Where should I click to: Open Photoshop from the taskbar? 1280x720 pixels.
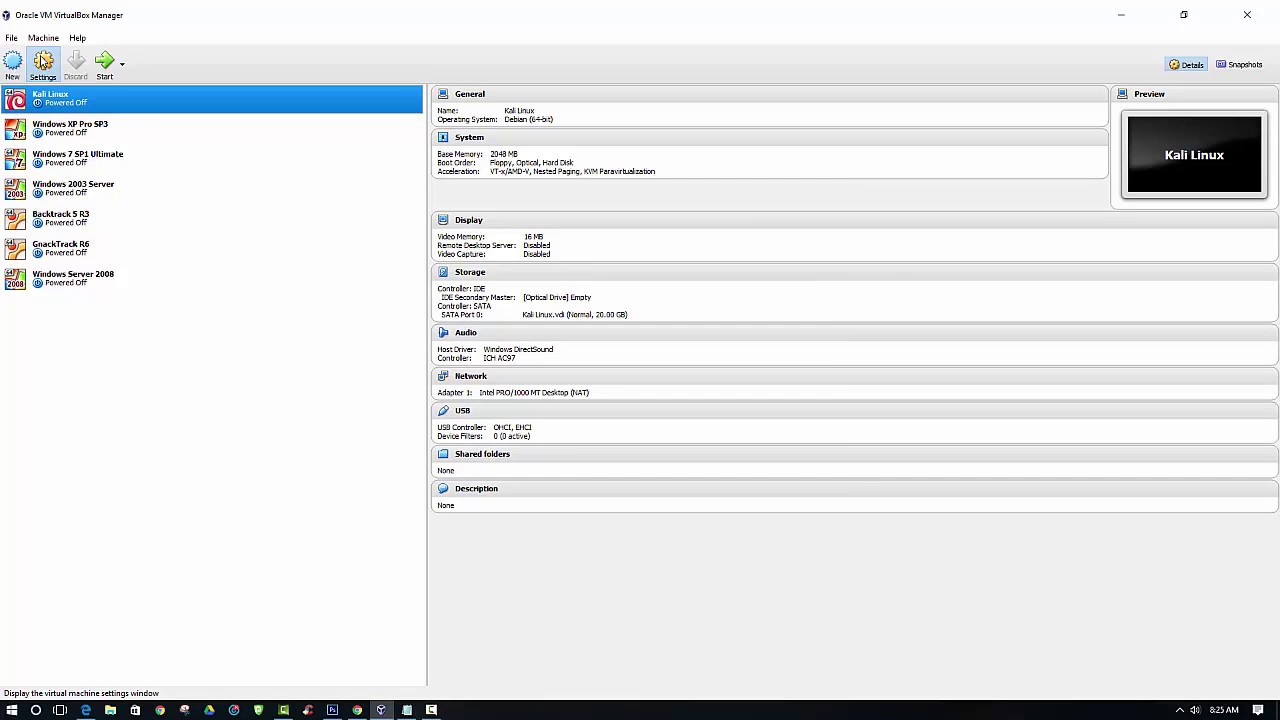(332, 710)
